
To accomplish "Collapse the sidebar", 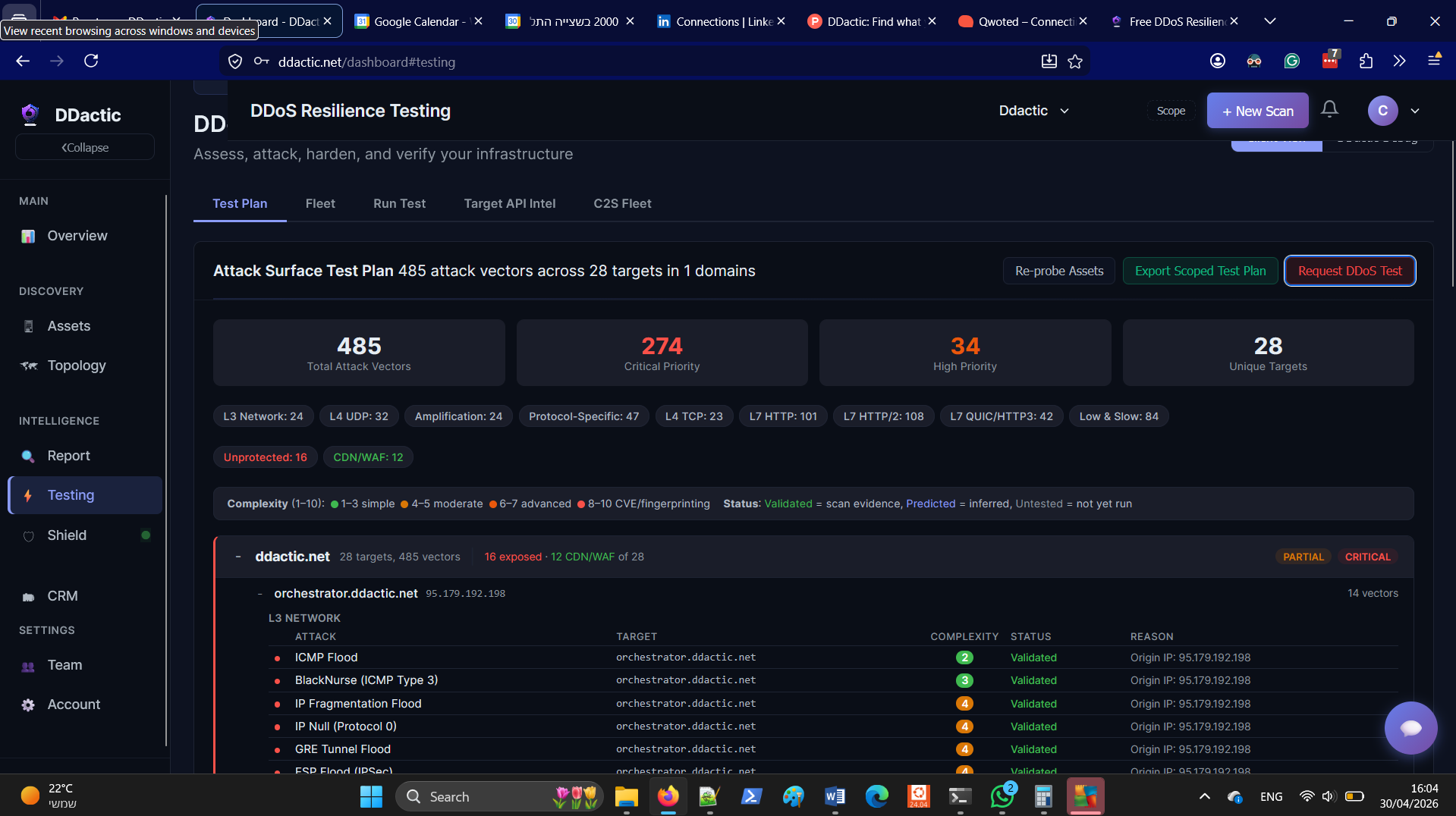I will (x=85, y=147).
